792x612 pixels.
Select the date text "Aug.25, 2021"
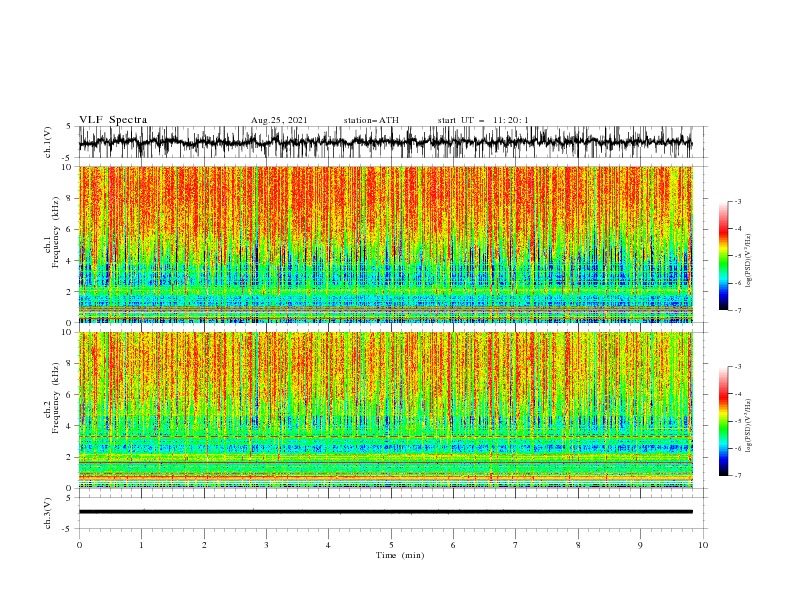point(279,120)
